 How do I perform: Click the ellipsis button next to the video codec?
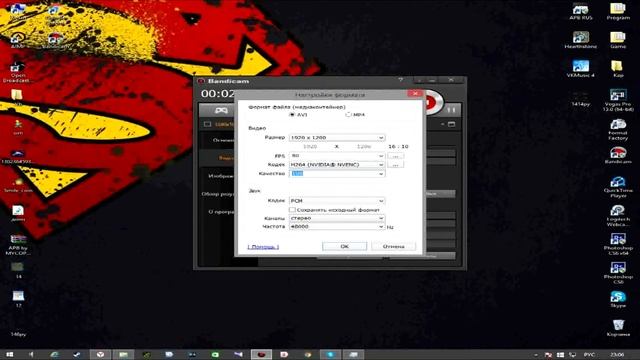tap(396, 165)
